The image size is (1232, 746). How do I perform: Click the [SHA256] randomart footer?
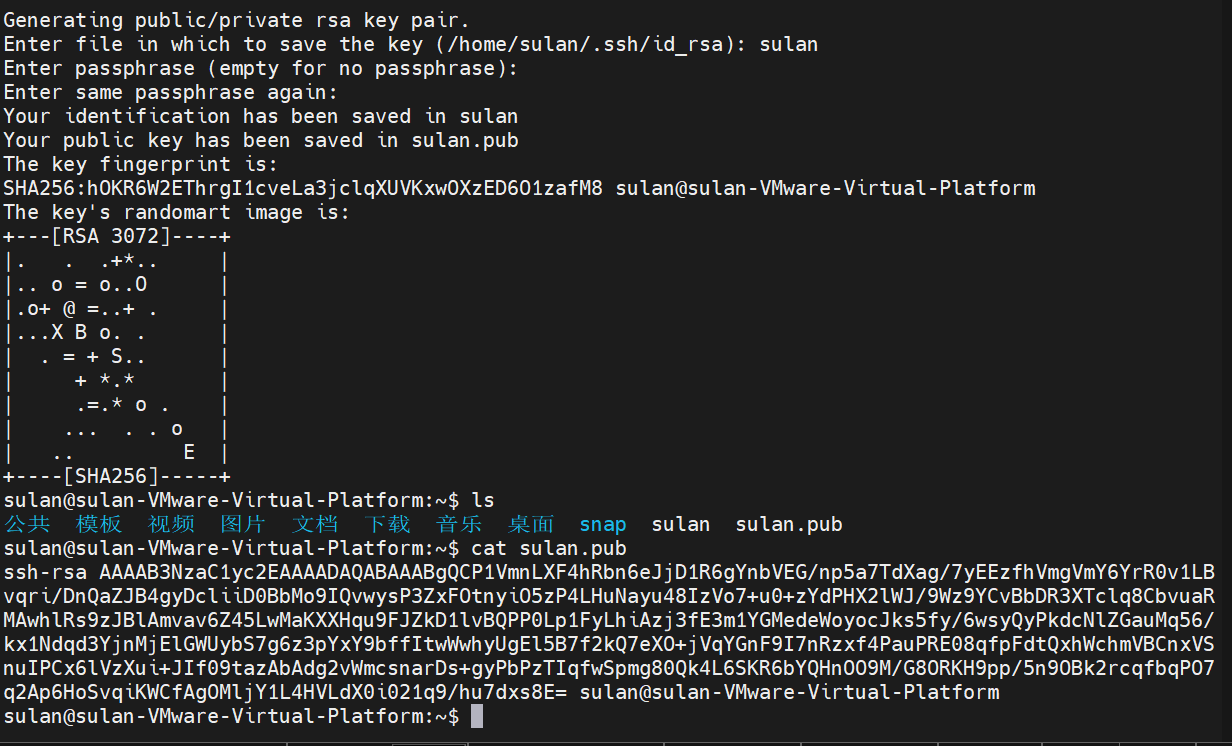point(117,476)
